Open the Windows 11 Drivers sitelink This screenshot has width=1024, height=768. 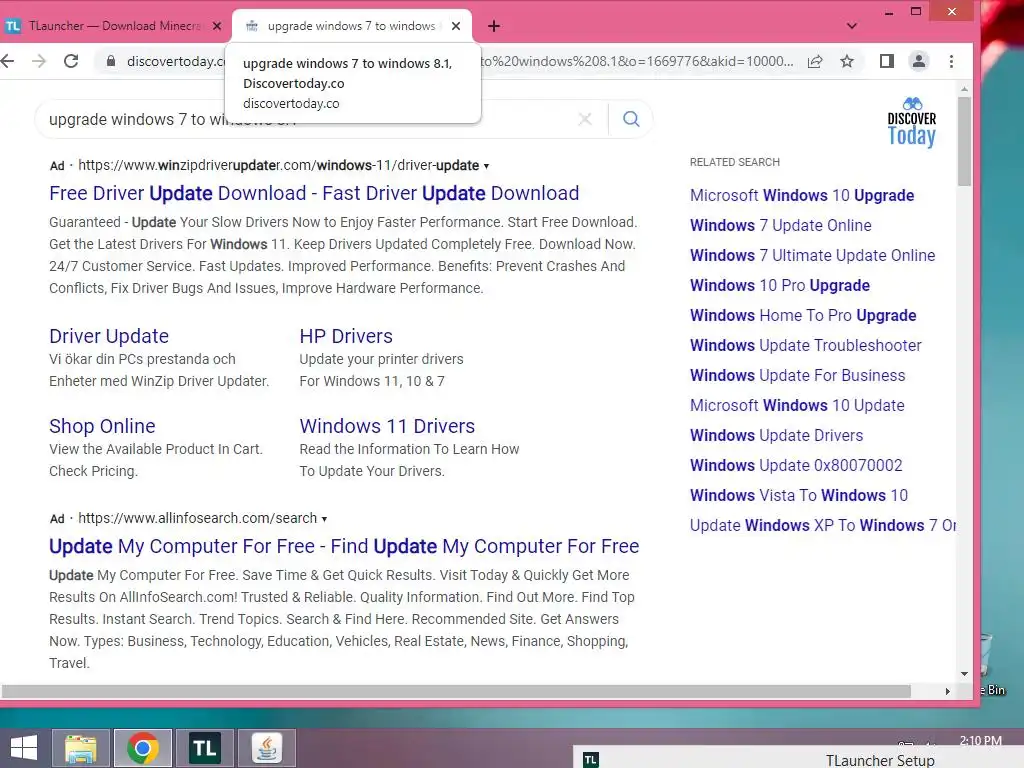387,426
